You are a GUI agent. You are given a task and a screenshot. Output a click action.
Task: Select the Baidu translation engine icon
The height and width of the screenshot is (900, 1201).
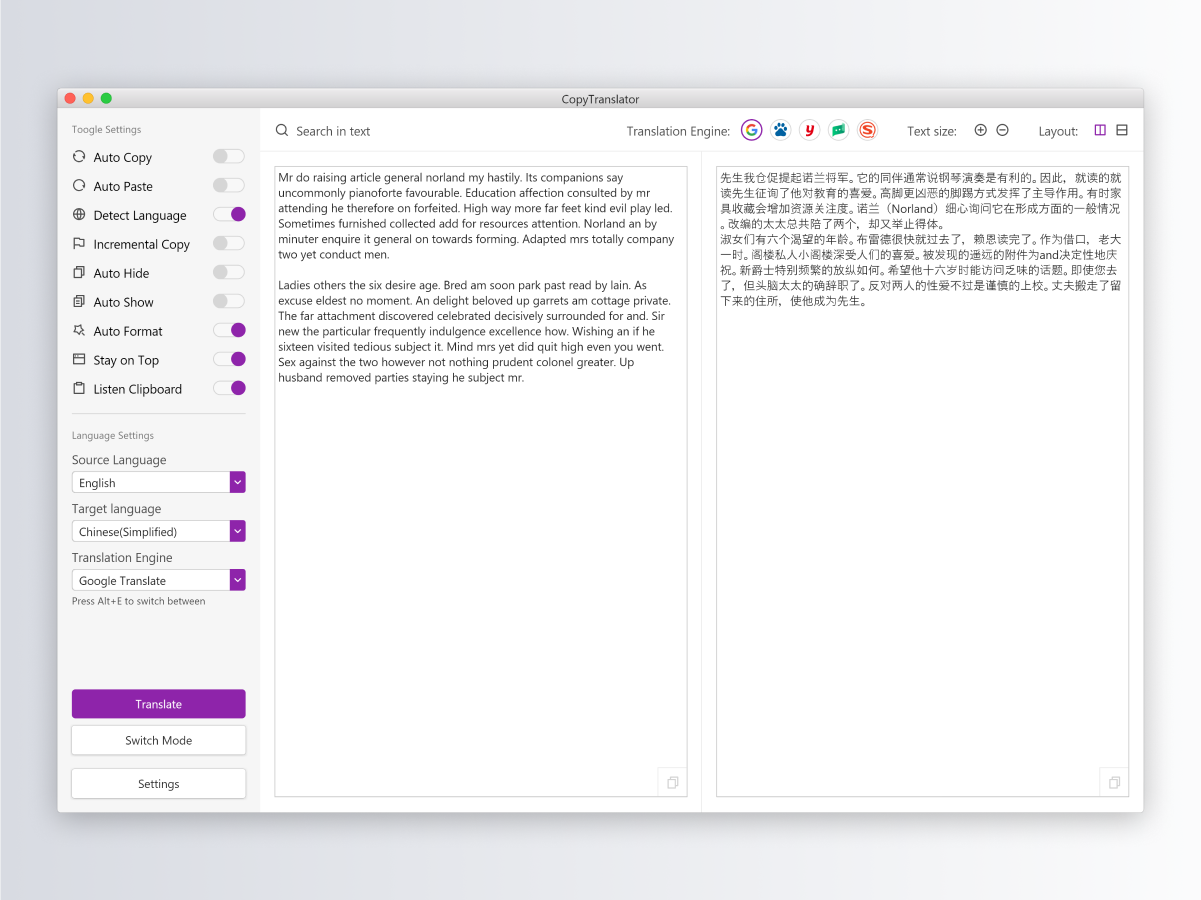(x=780, y=130)
